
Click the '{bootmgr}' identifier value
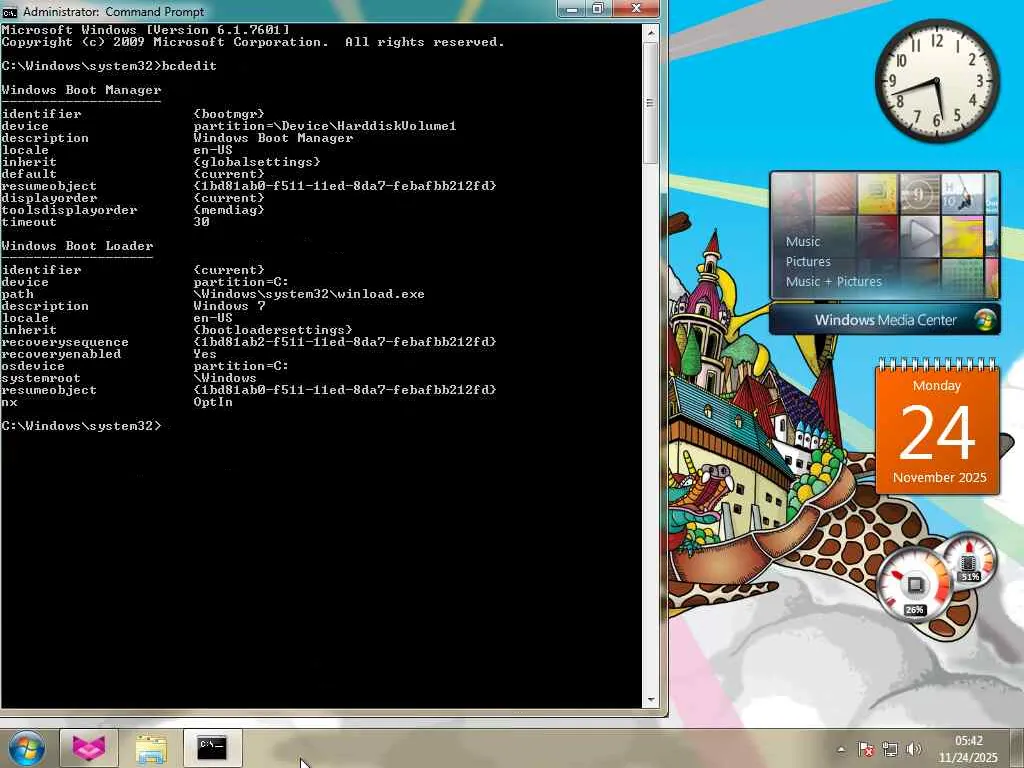click(x=229, y=114)
